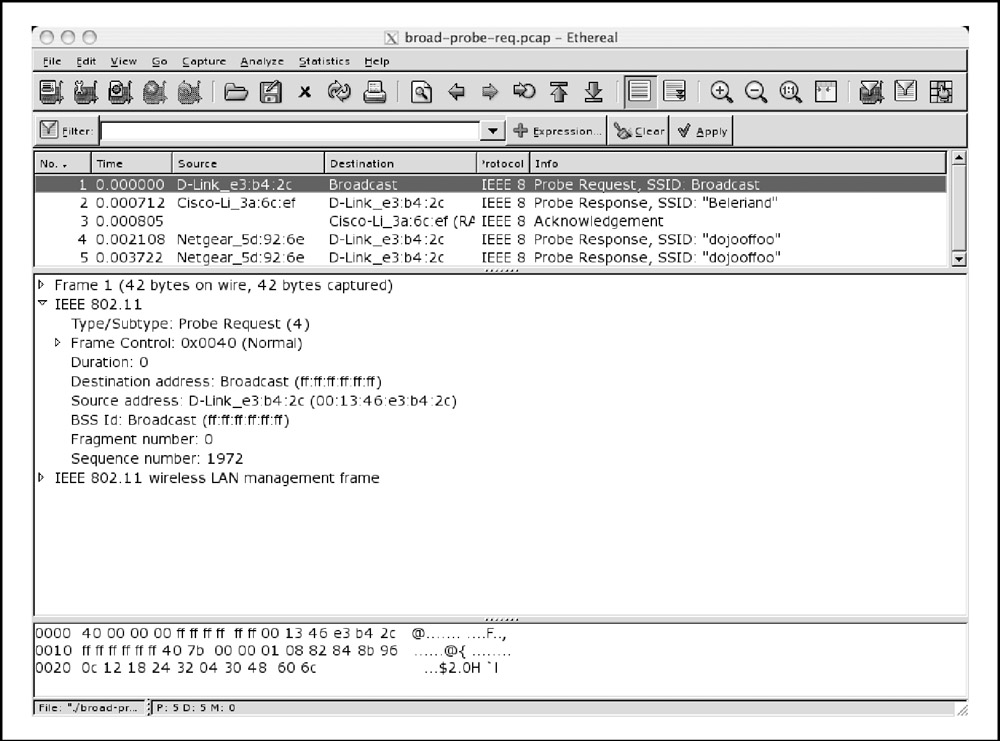Open the Analyze menu

point(262,61)
